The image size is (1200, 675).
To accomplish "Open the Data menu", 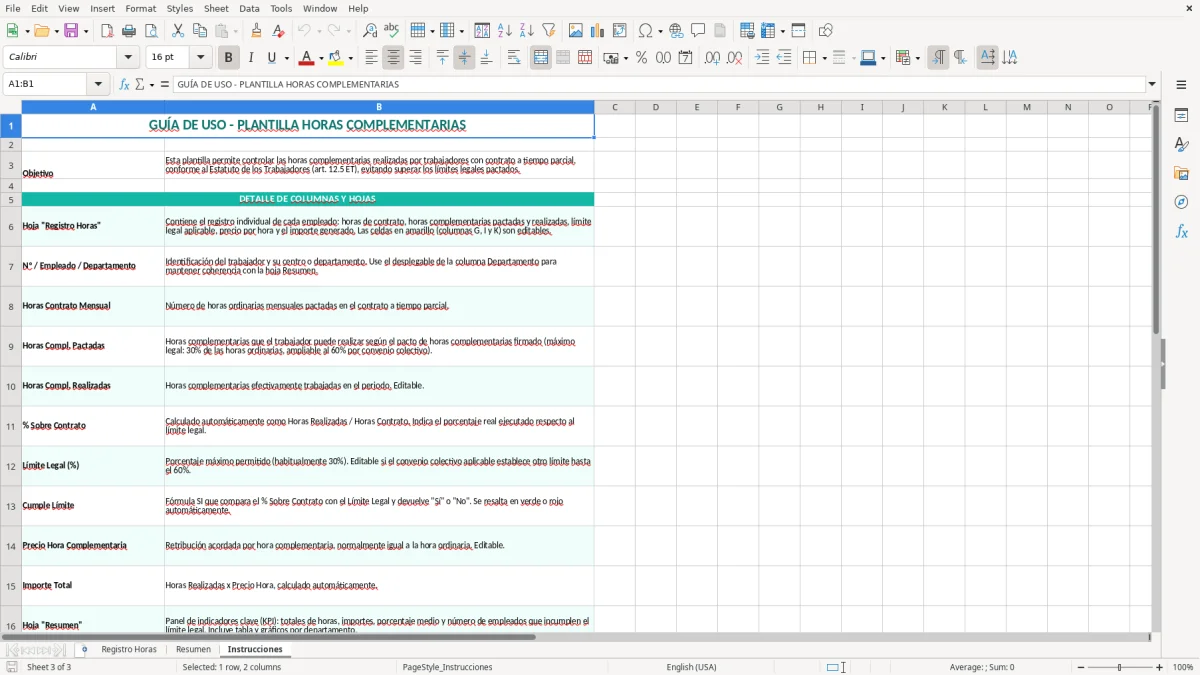I will pos(249,8).
